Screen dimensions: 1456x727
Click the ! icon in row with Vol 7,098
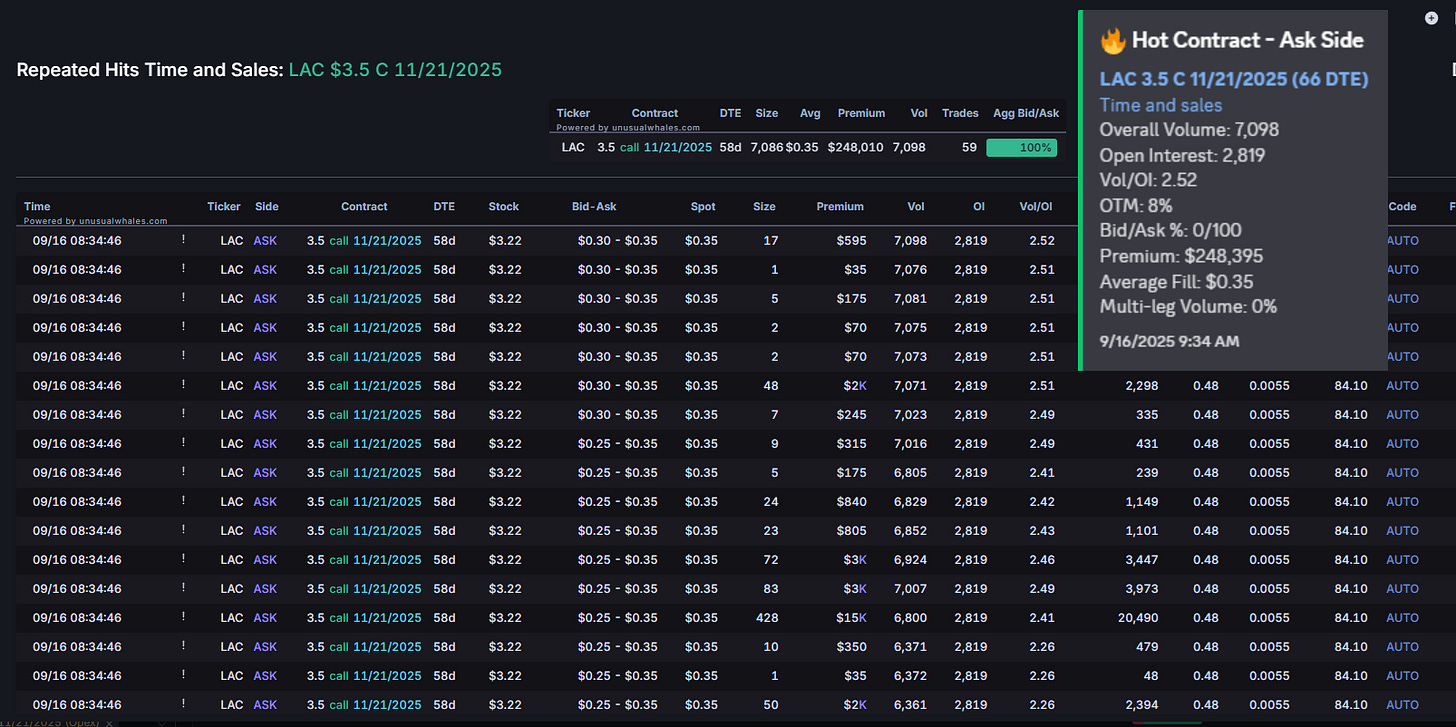coord(183,240)
